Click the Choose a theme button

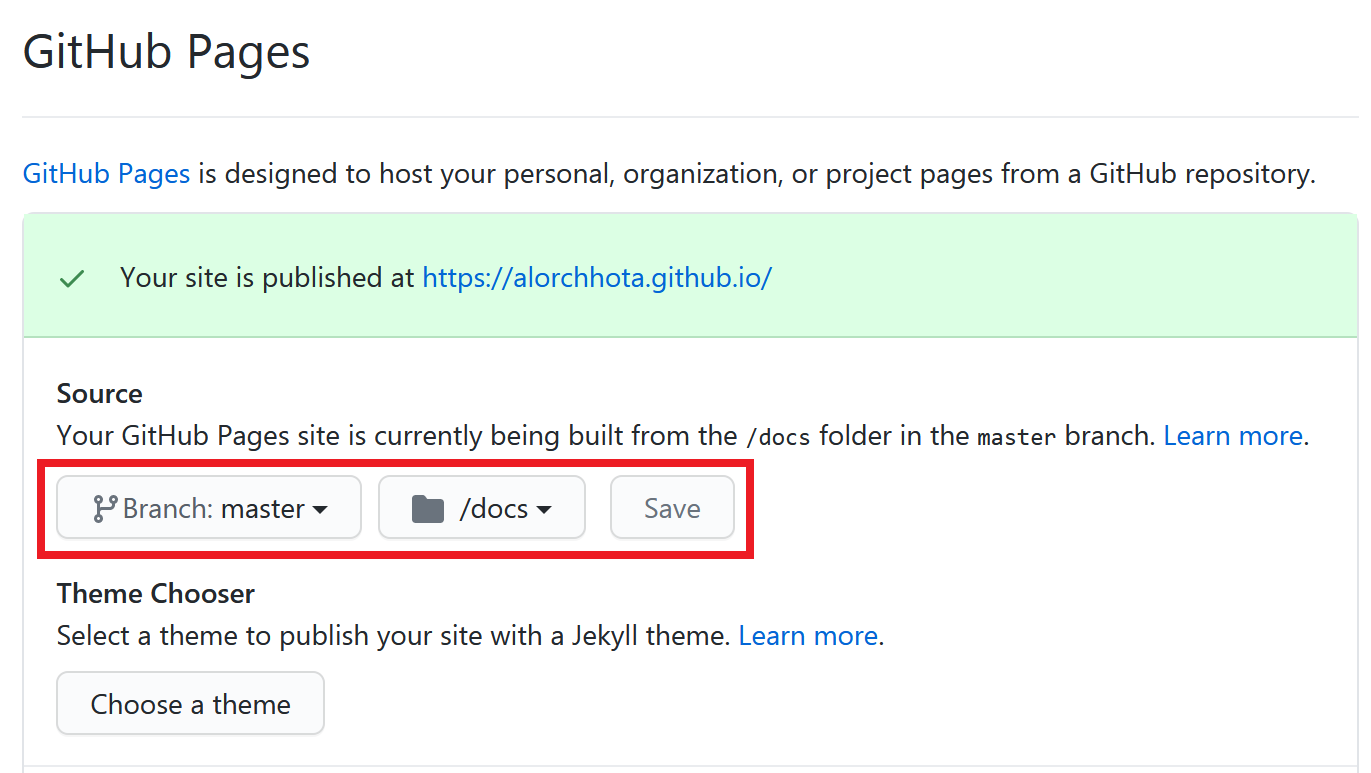point(190,703)
